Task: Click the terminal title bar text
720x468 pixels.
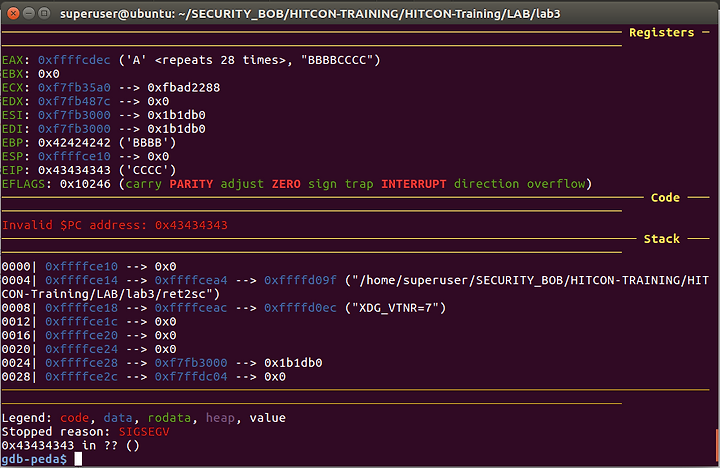Action: [x=310, y=14]
